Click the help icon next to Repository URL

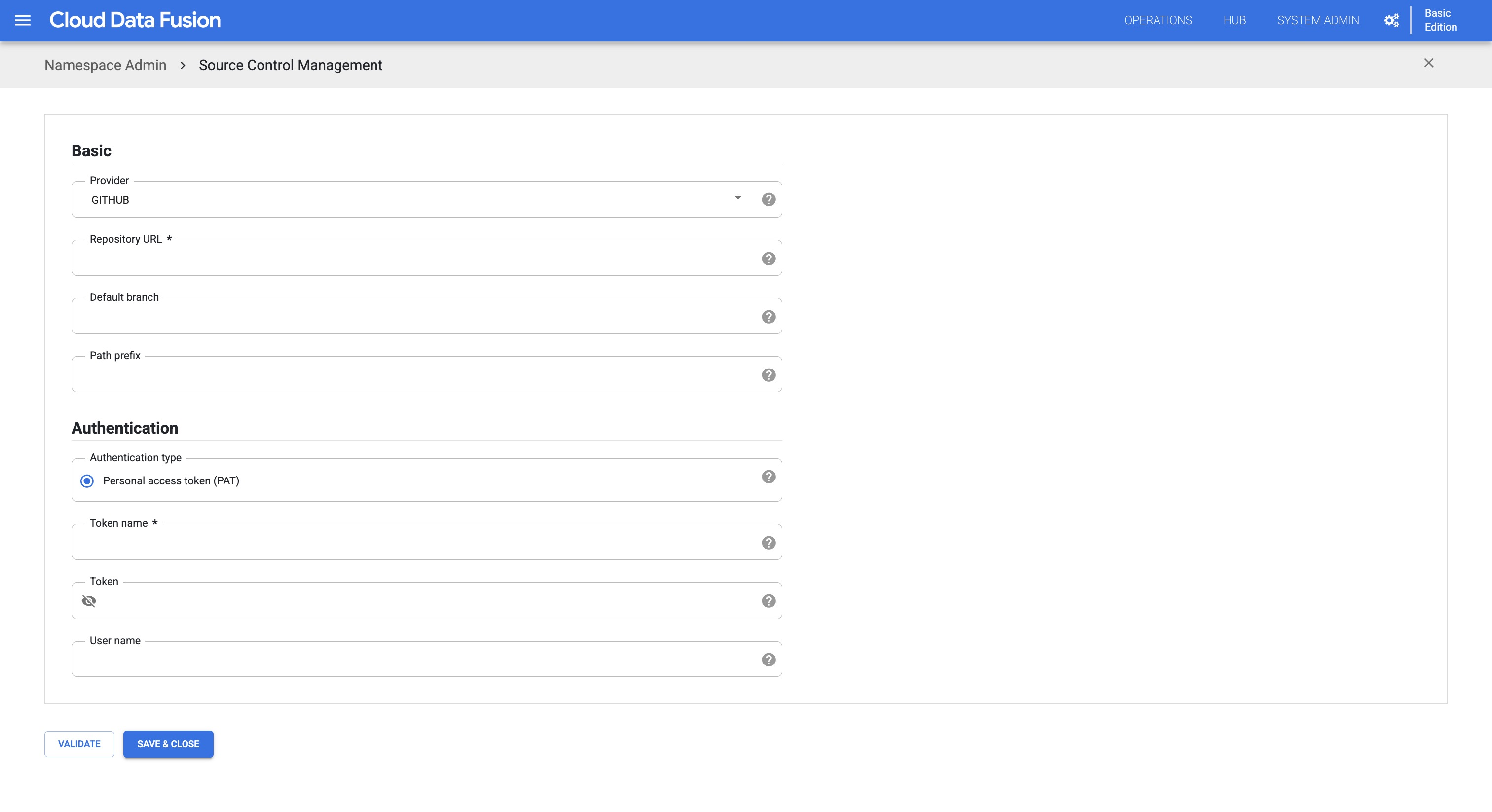[769, 258]
